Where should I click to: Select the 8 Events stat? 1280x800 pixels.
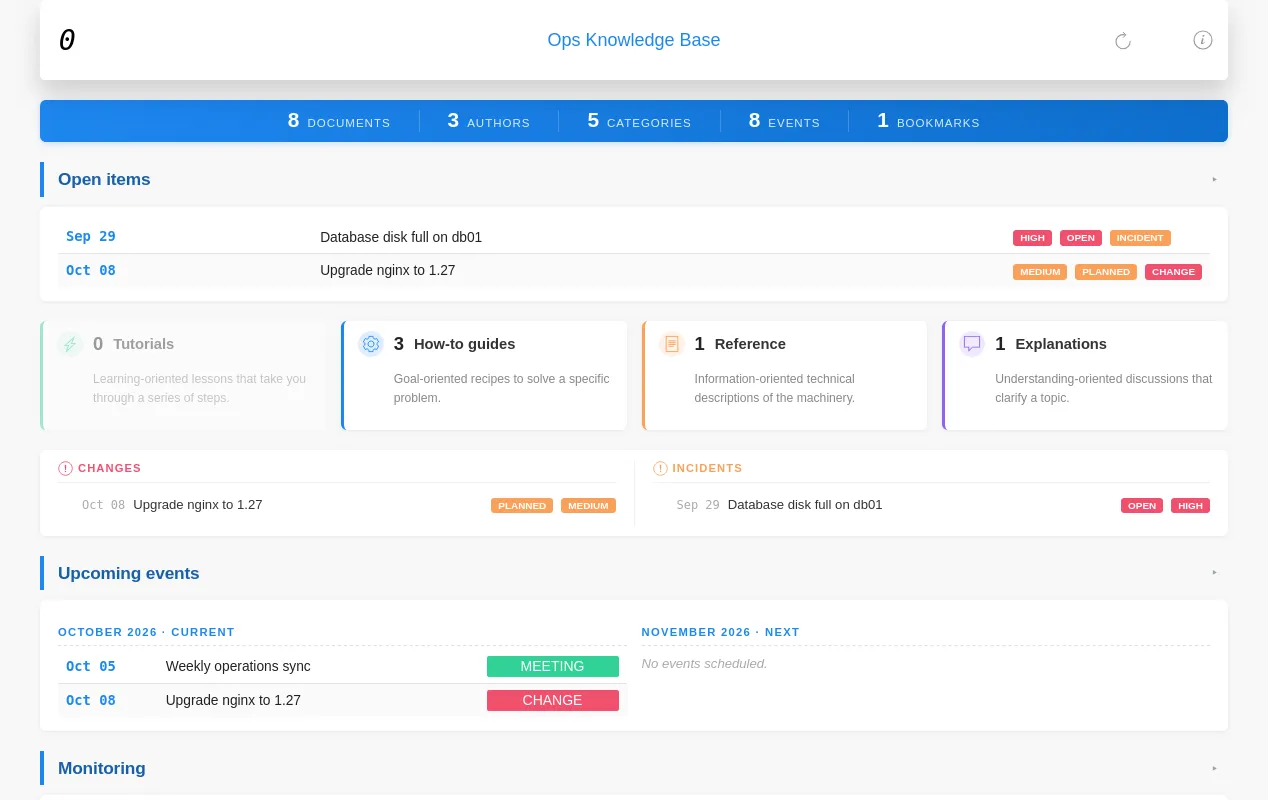point(784,121)
